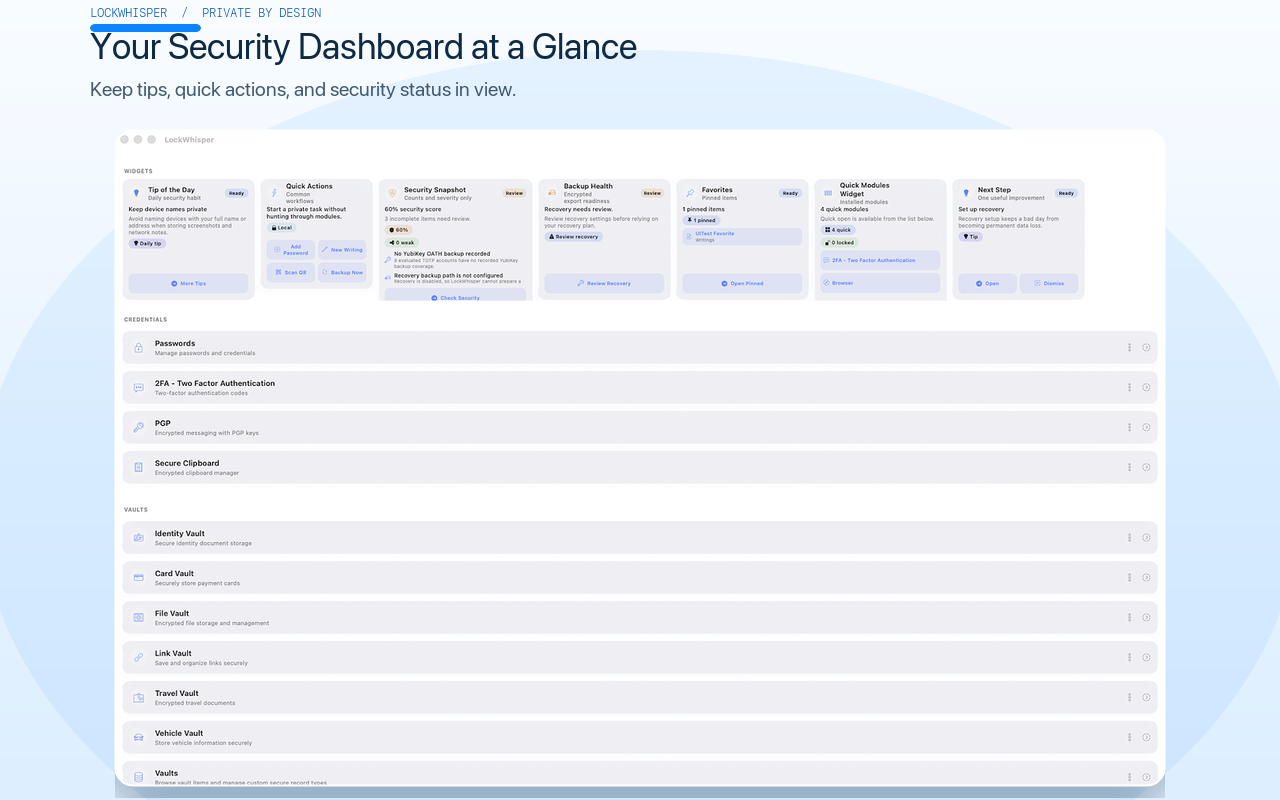The image size is (1280, 800).
Task: Click the Backup Now quick action
Action: 342,272
